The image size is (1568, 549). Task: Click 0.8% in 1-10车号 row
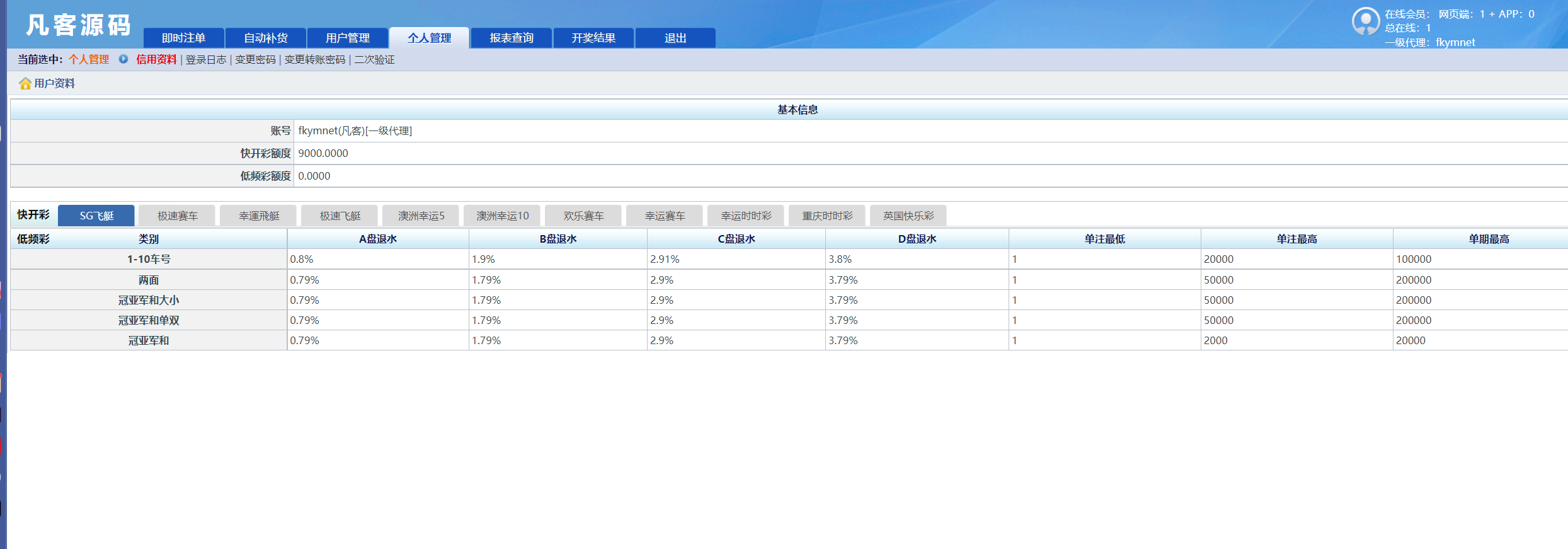(302, 259)
